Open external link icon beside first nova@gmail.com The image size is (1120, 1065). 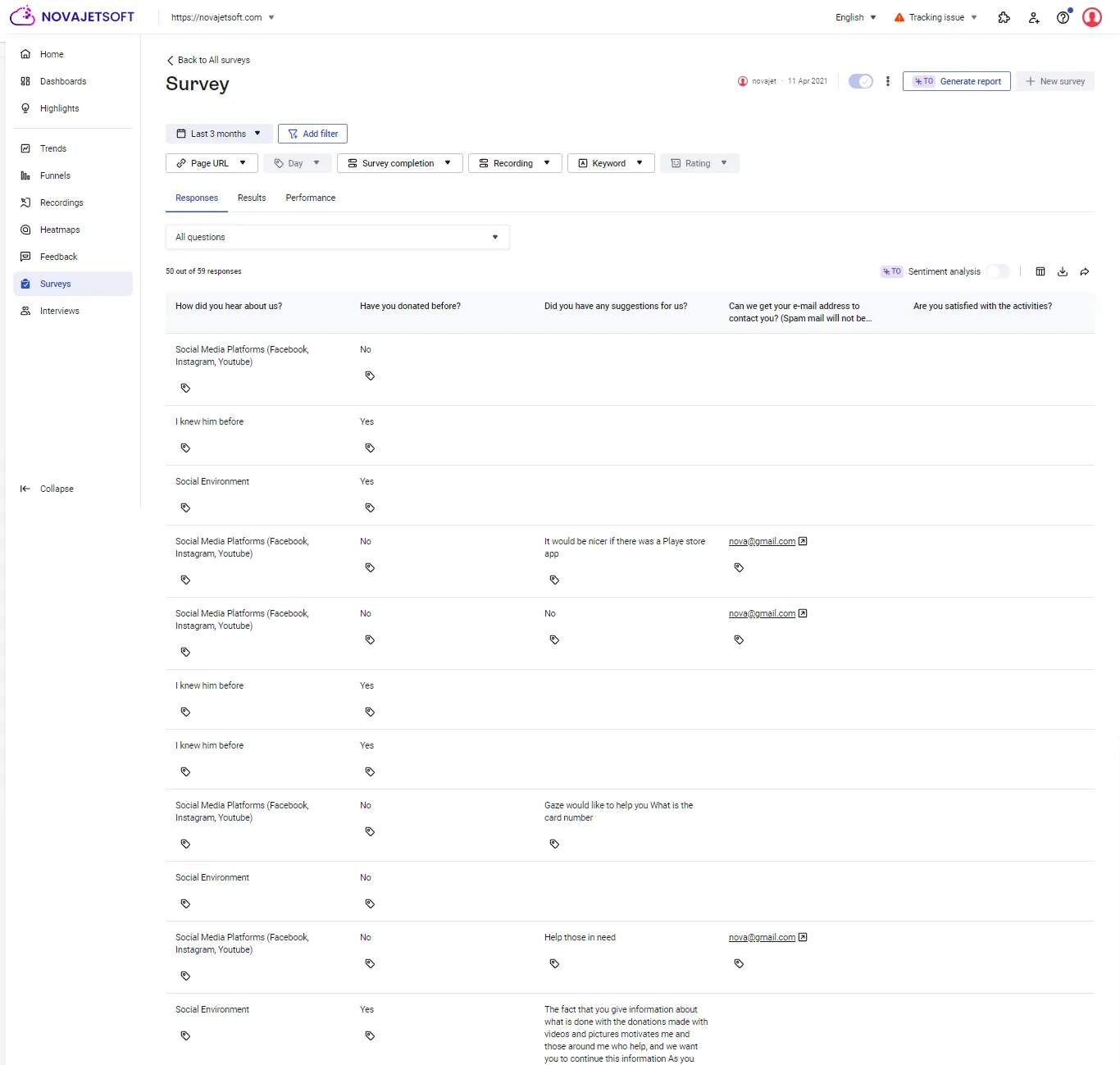pos(803,541)
